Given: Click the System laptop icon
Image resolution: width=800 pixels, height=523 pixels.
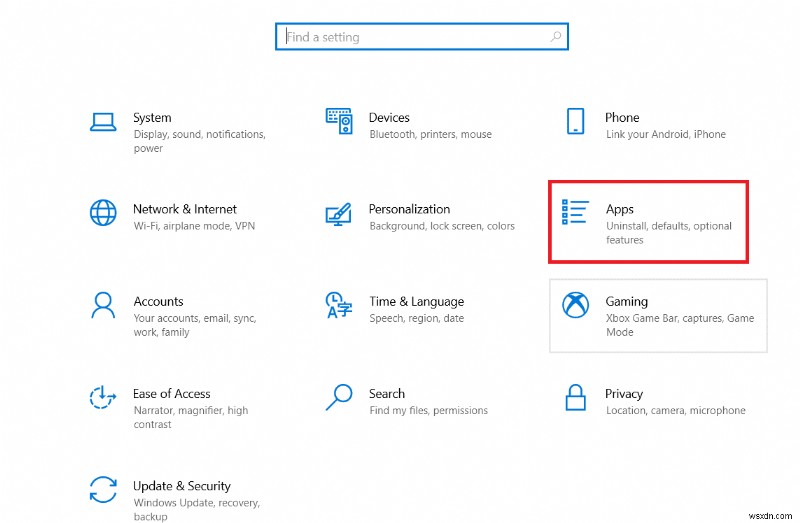Looking at the screenshot, I should pyautogui.click(x=103, y=122).
